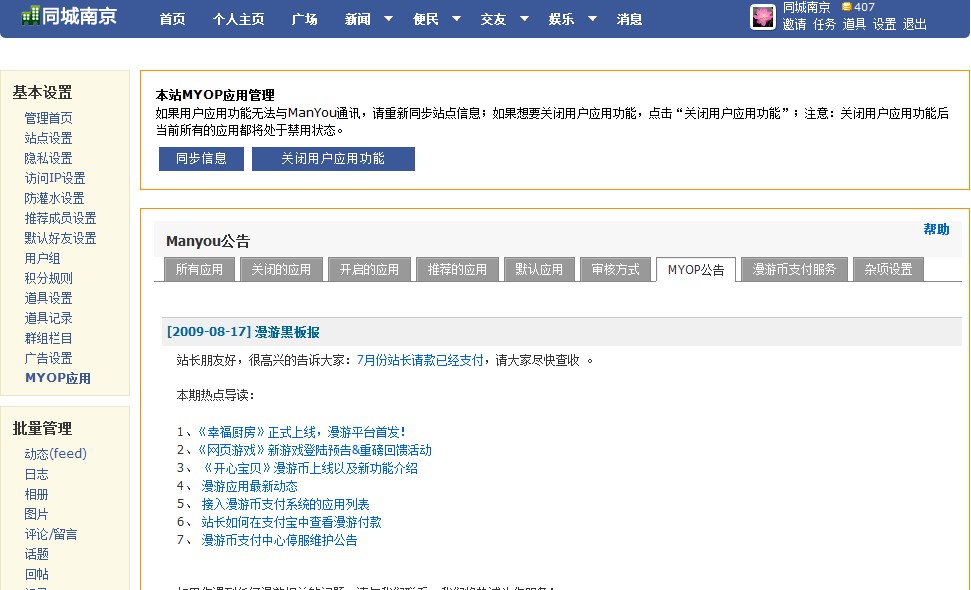Open 站点设置 in the sidebar
This screenshot has height=590, width=971.
pos(48,138)
